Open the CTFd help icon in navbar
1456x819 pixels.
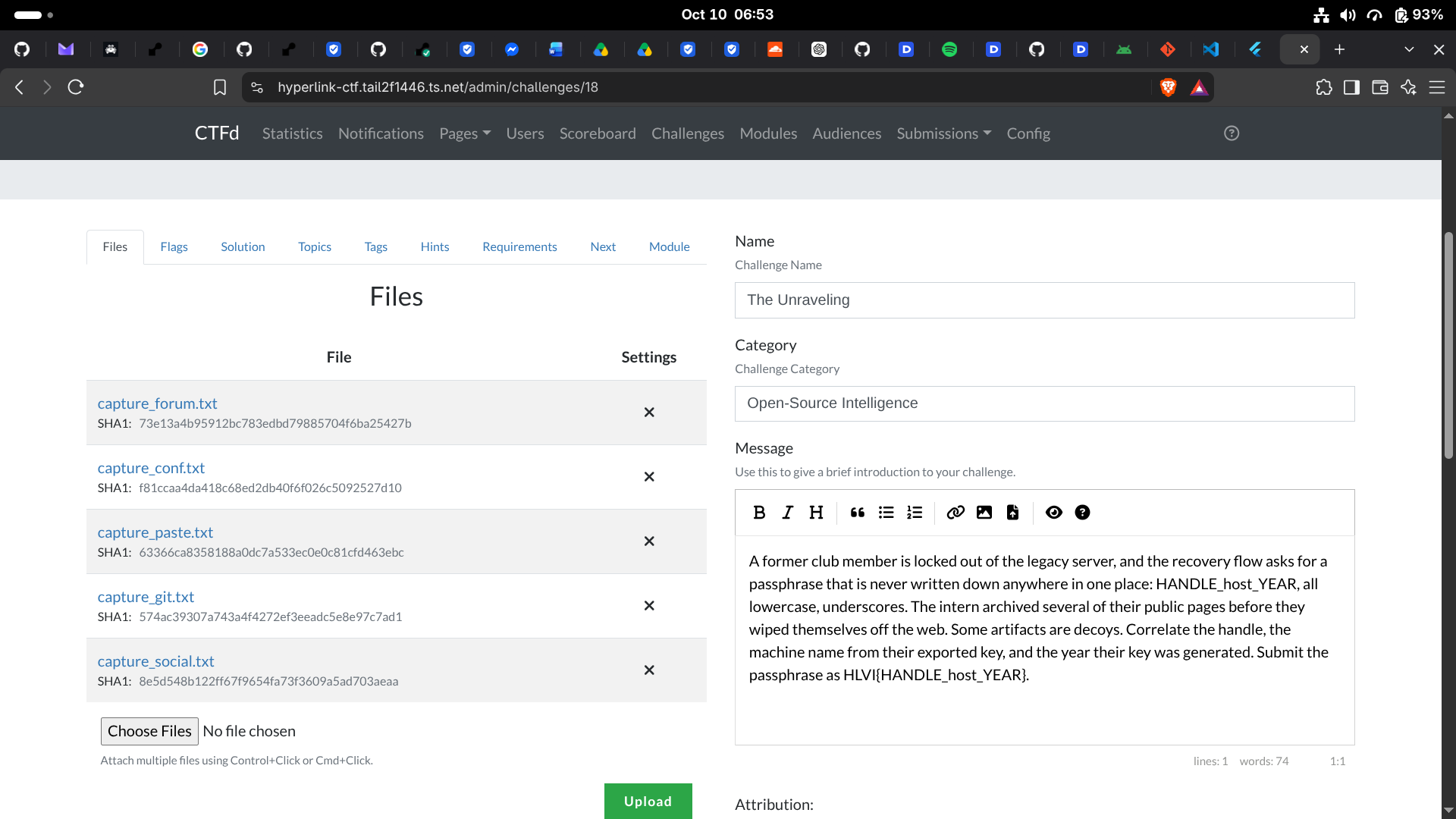pyautogui.click(x=1232, y=133)
